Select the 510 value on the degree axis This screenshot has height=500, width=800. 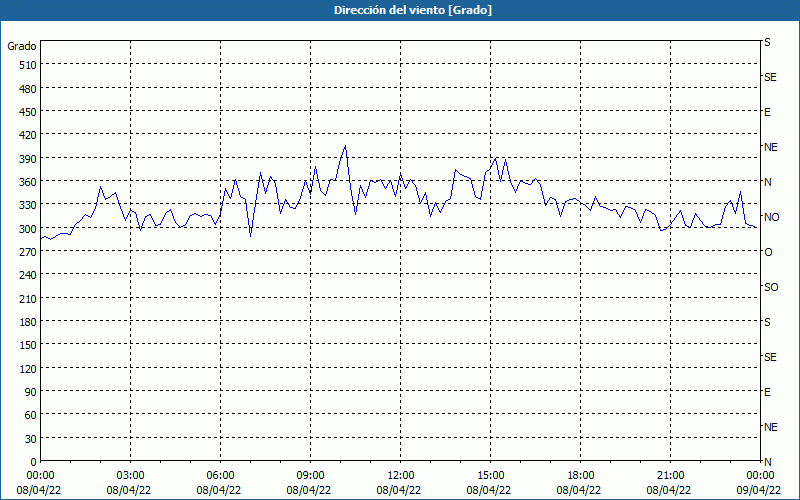pyautogui.click(x=28, y=65)
